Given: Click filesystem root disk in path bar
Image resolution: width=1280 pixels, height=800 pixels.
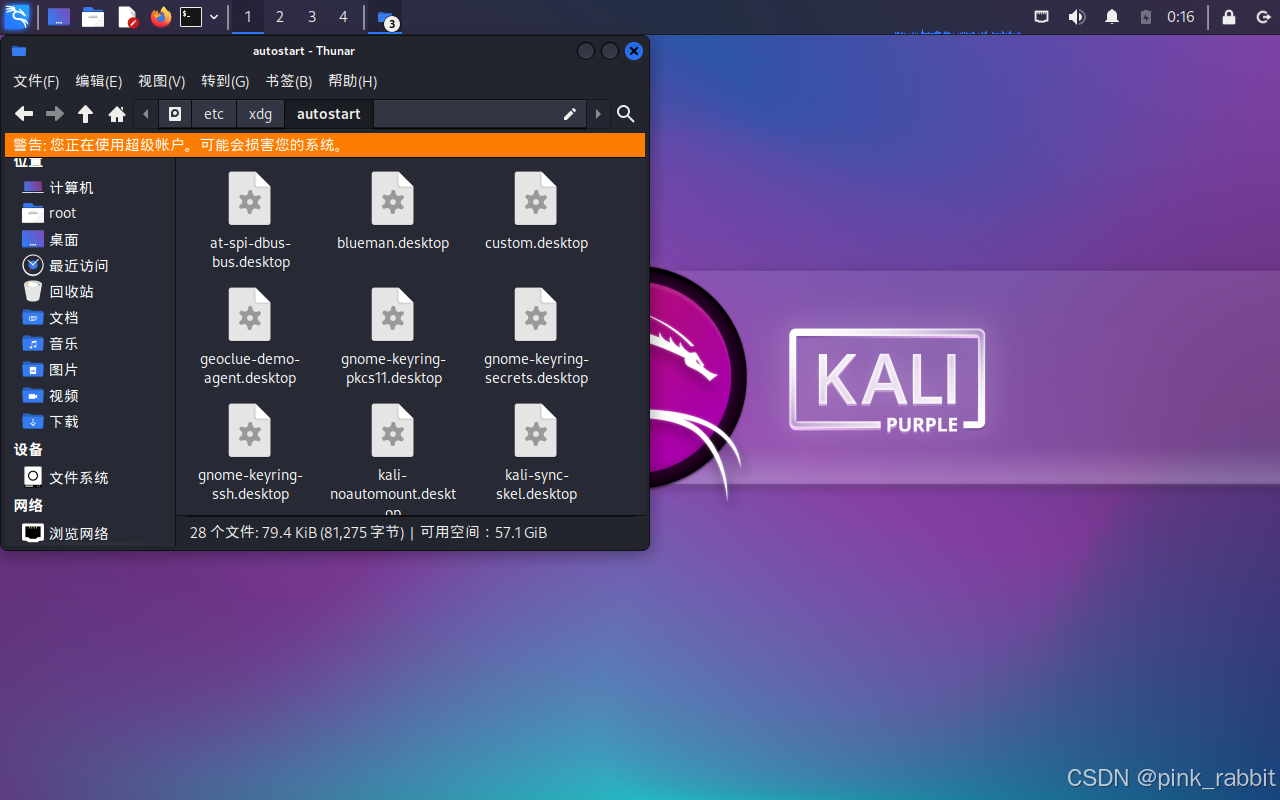Looking at the screenshot, I should (175, 114).
